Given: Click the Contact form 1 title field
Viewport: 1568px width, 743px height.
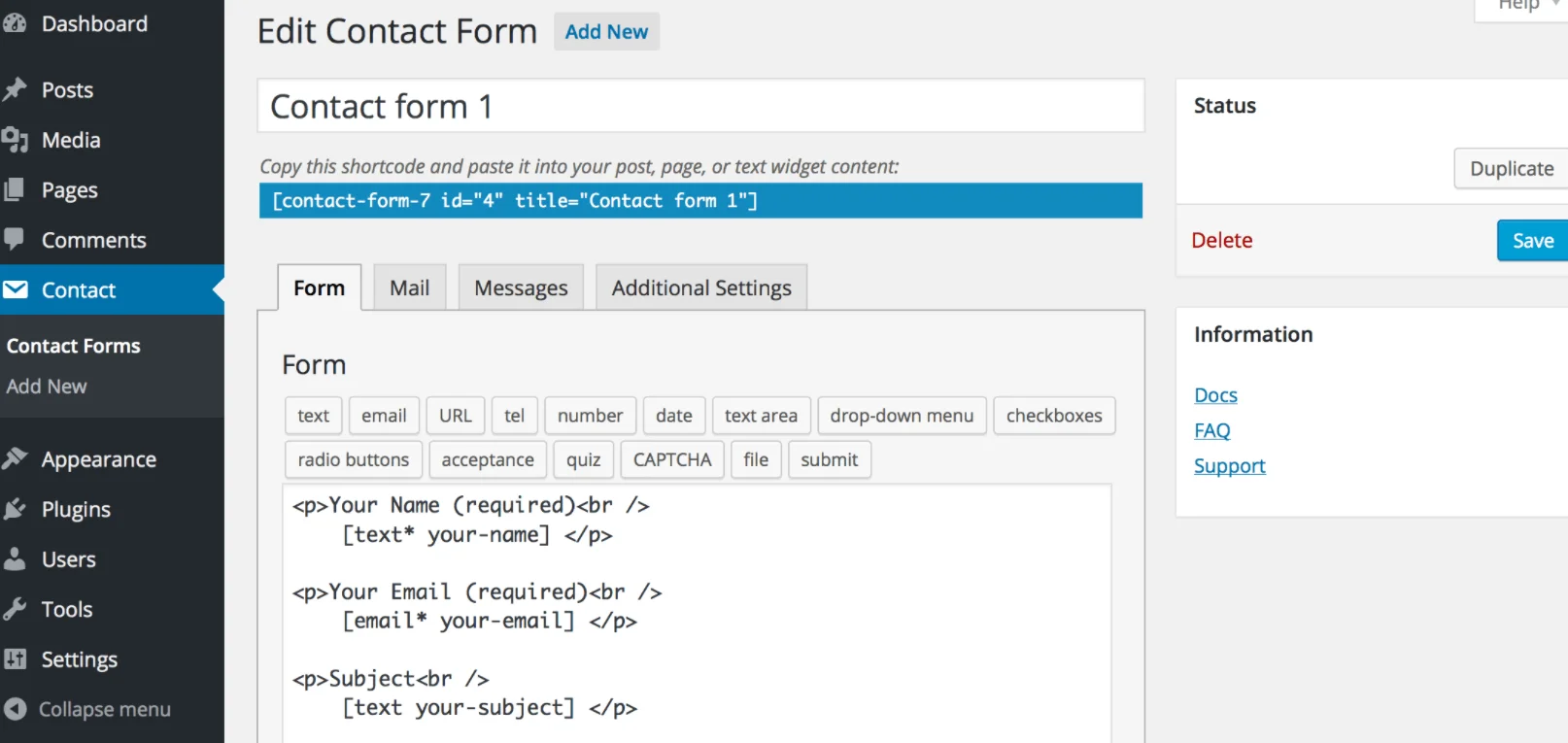Looking at the screenshot, I should tap(700, 106).
